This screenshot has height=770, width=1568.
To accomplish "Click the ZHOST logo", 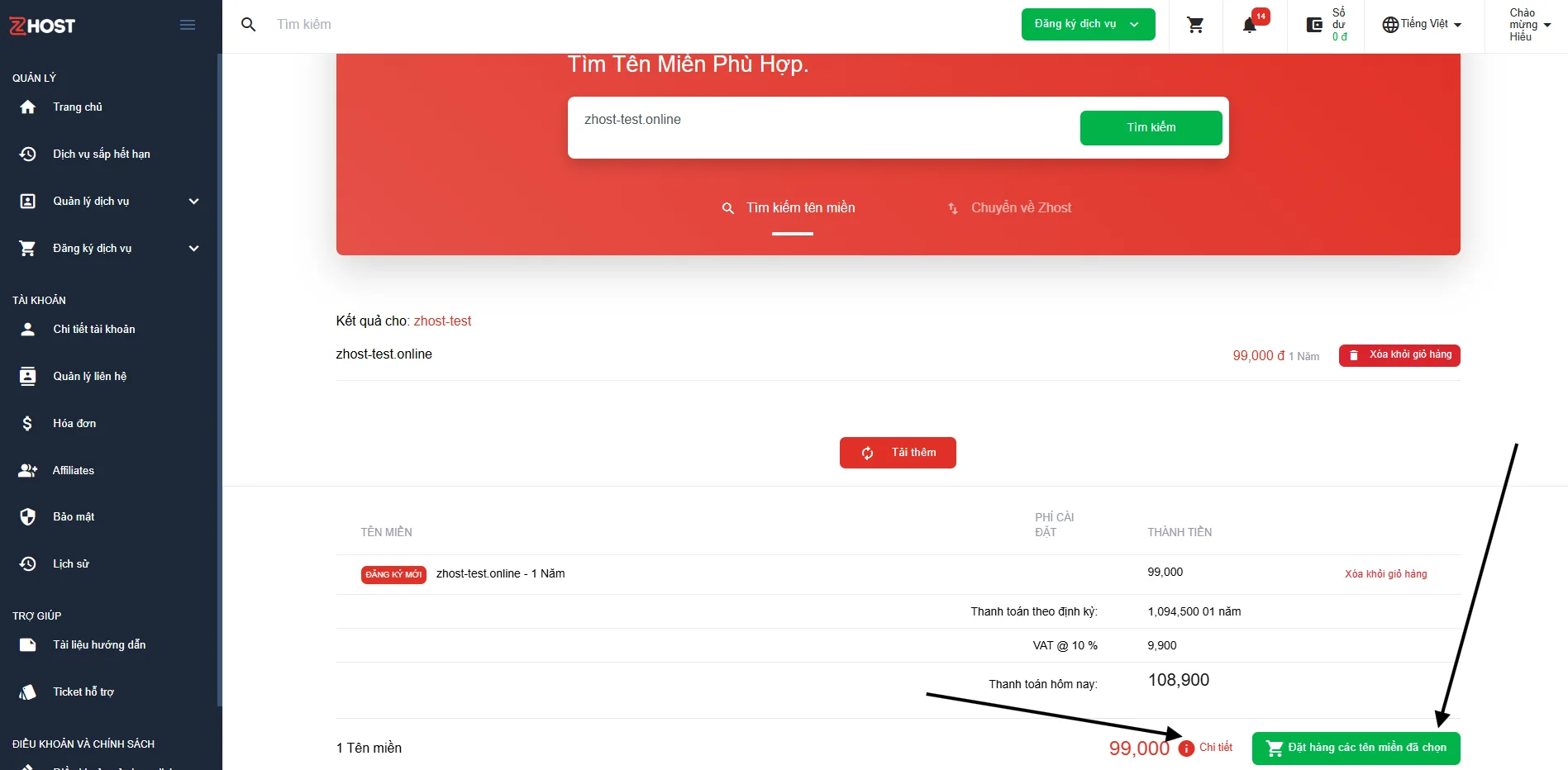I will 42,26.
